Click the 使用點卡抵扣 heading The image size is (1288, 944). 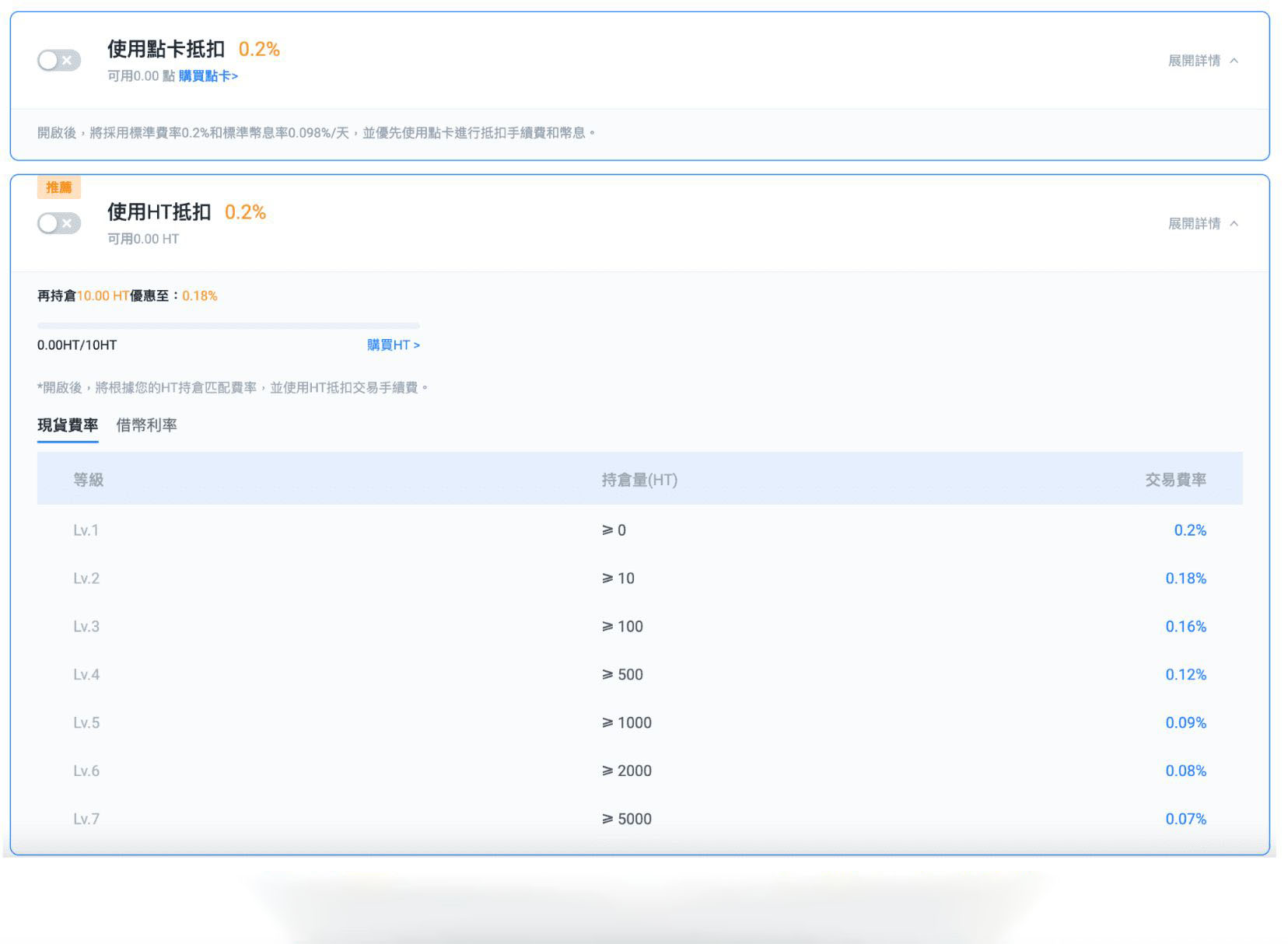coord(166,50)
